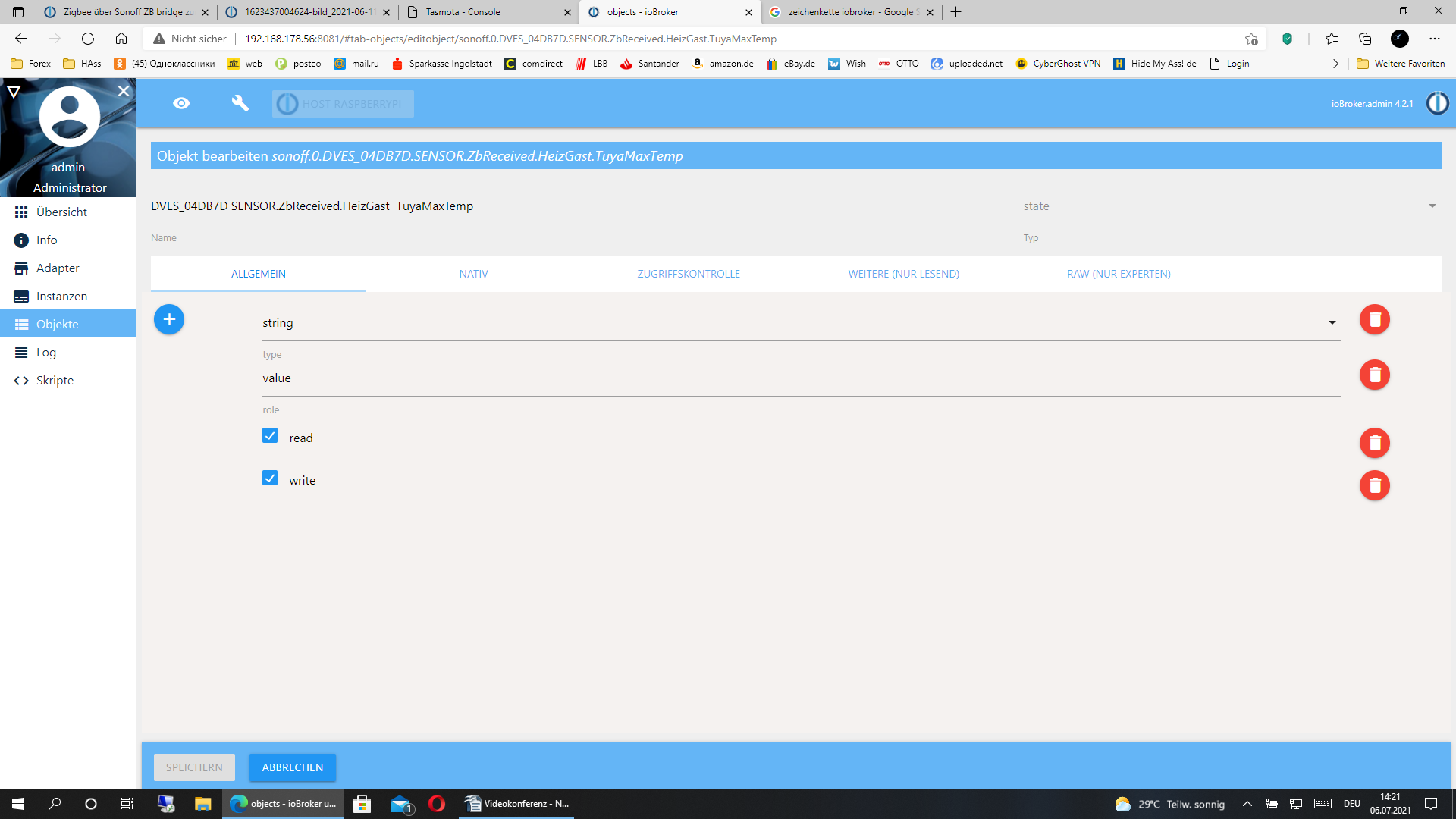Uncheck the read checkbox

click(270, 436)
